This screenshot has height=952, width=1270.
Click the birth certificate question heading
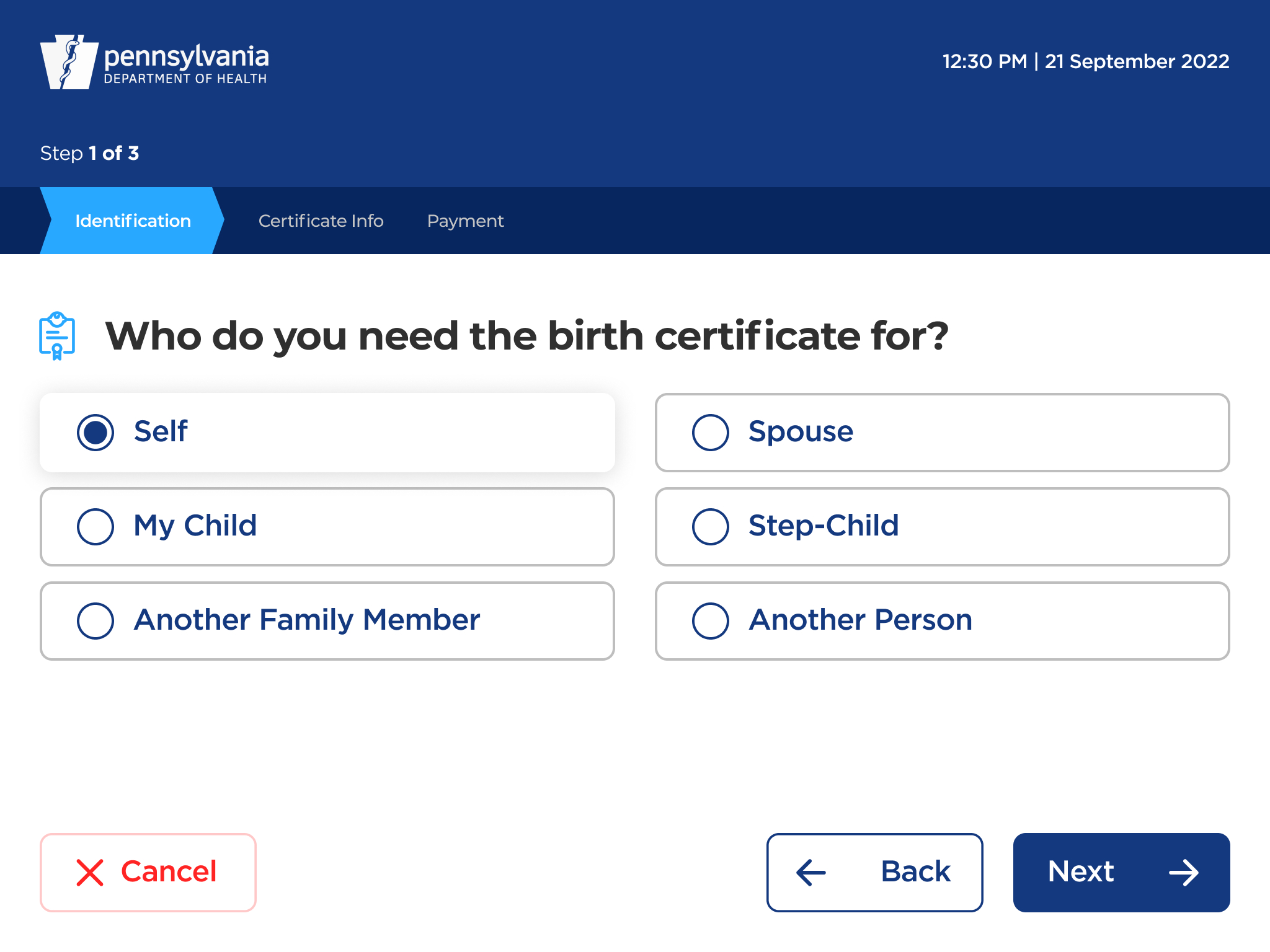pyautogui.click(x=527, y=335)
